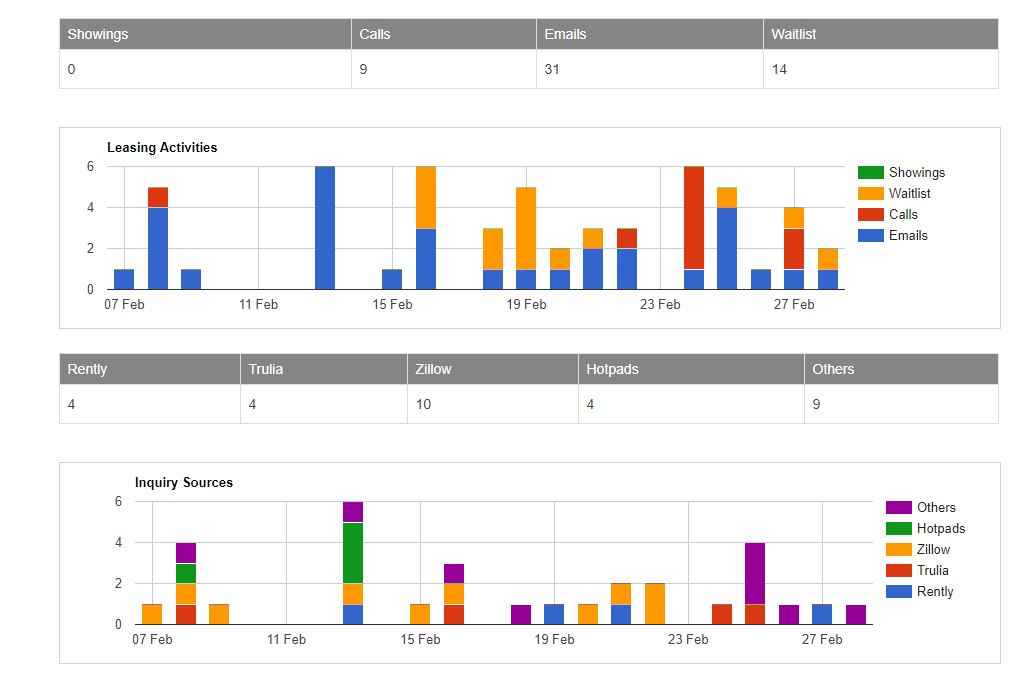Screen dimensions: 1030x679
Task: Select the Showings table column header
Action: click(x=98, y=34)
